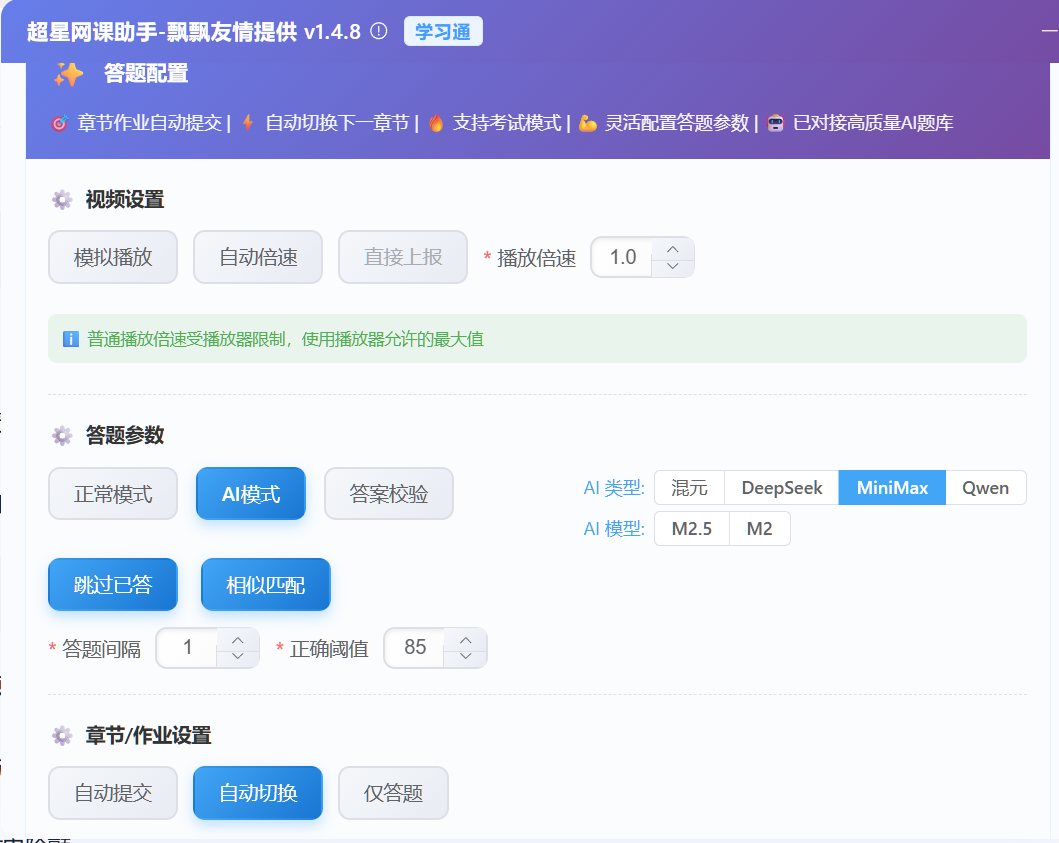
Task: Click the gear icon beside 视频设置
Action: pos(61,199)
